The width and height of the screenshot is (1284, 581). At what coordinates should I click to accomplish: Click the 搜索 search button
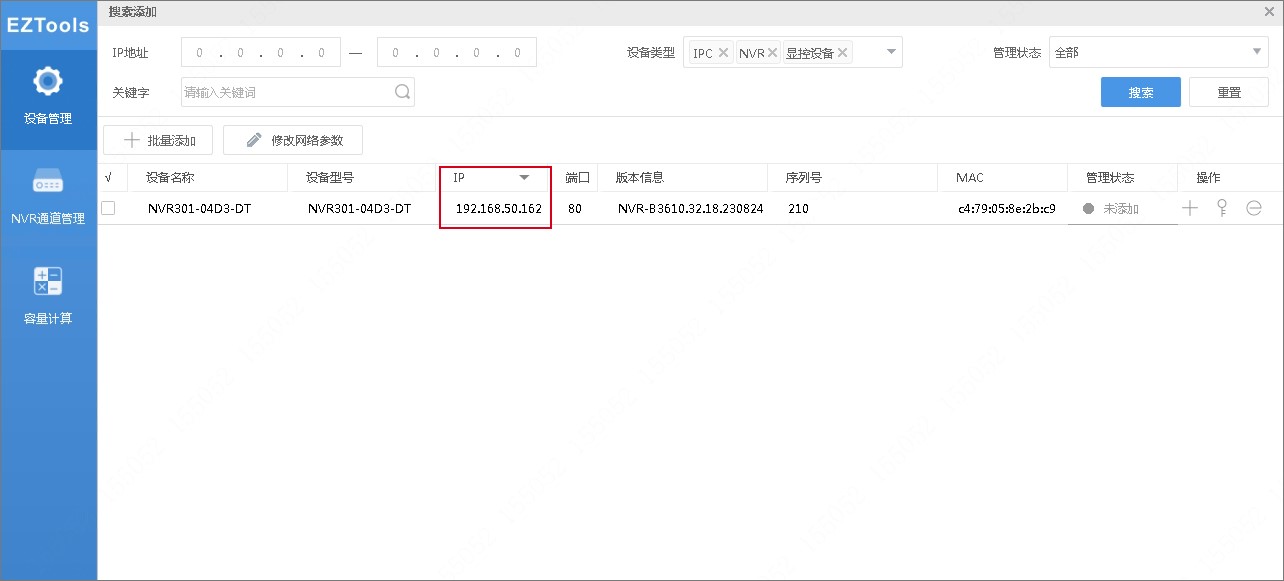1140,91
